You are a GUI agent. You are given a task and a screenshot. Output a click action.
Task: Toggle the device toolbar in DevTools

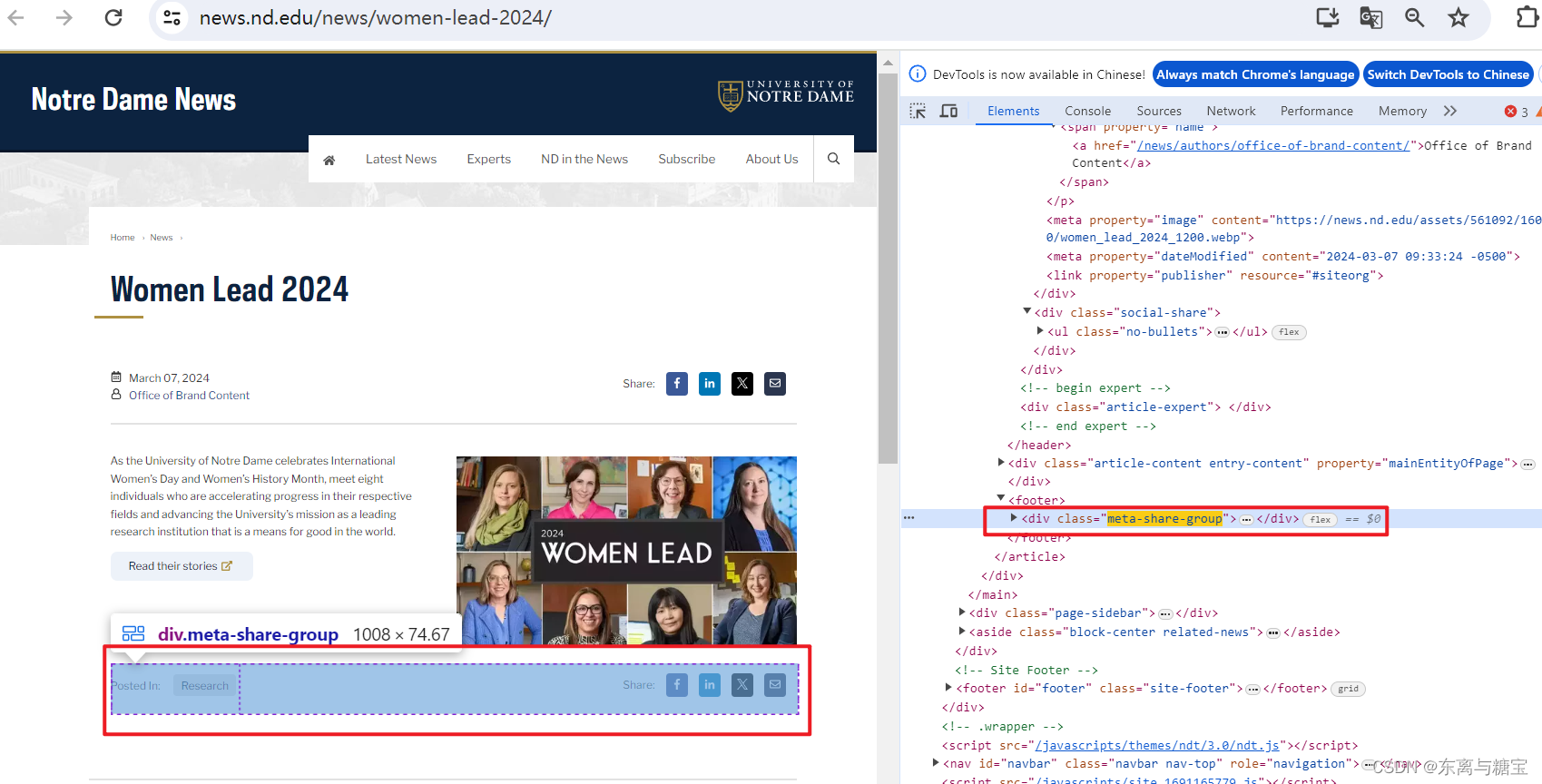[x=949, y=111]
